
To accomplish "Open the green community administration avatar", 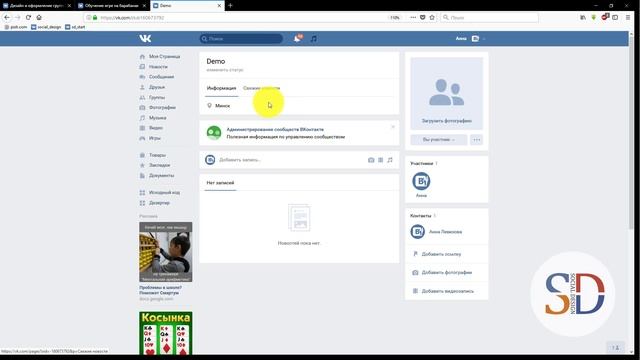I will coord(214,133).
